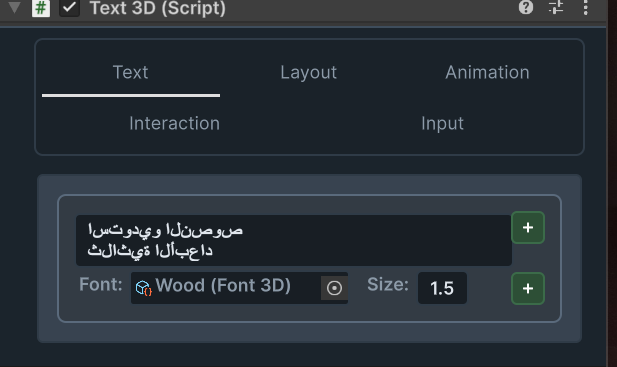Click the green plus button beside text box
Image resolution: width=617 pixels, height=367 pixels.
(528, 227)
